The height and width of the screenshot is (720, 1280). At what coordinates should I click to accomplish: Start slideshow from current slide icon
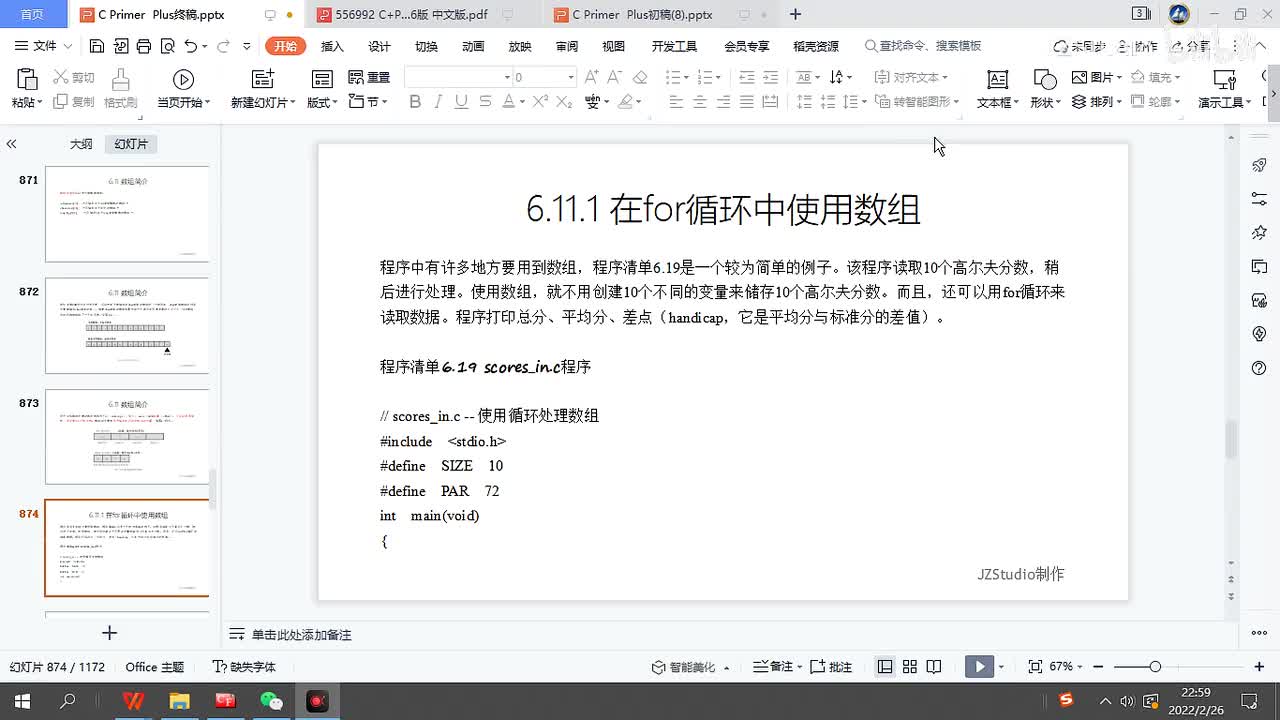tap(183, 80)
